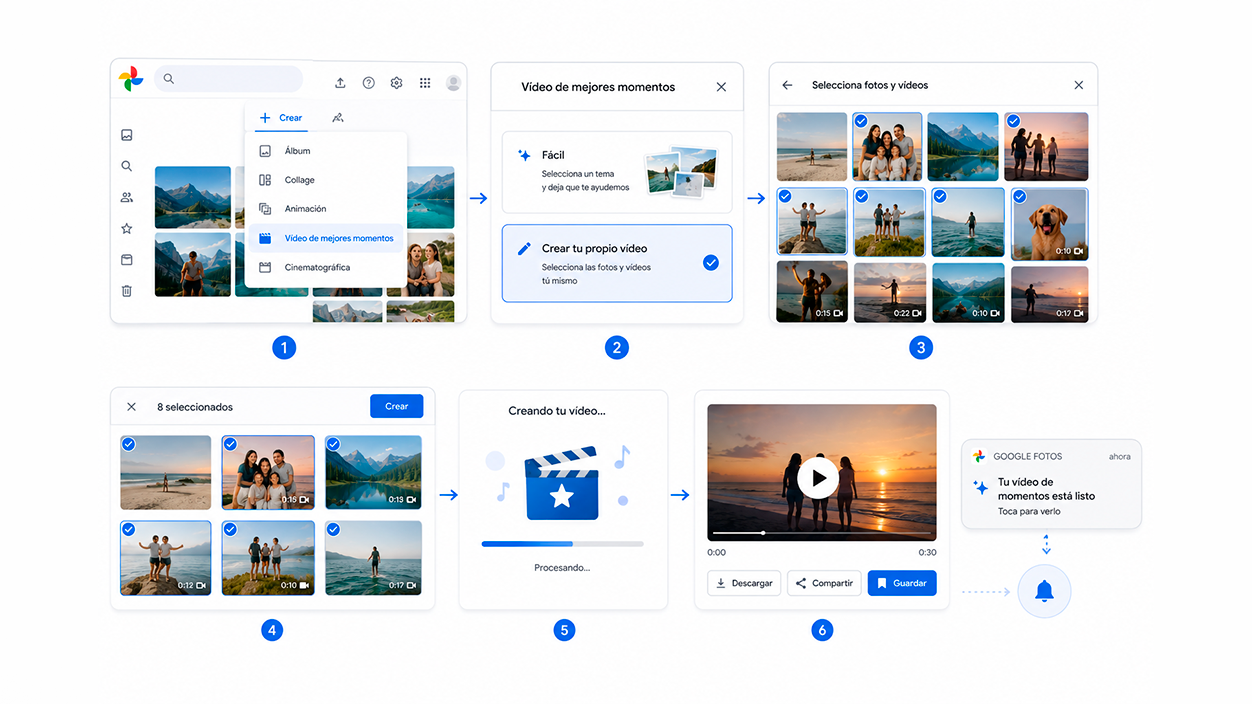The image size is (1252, 704).
Task: Open the Google apps grid icon
Action: 425,83
